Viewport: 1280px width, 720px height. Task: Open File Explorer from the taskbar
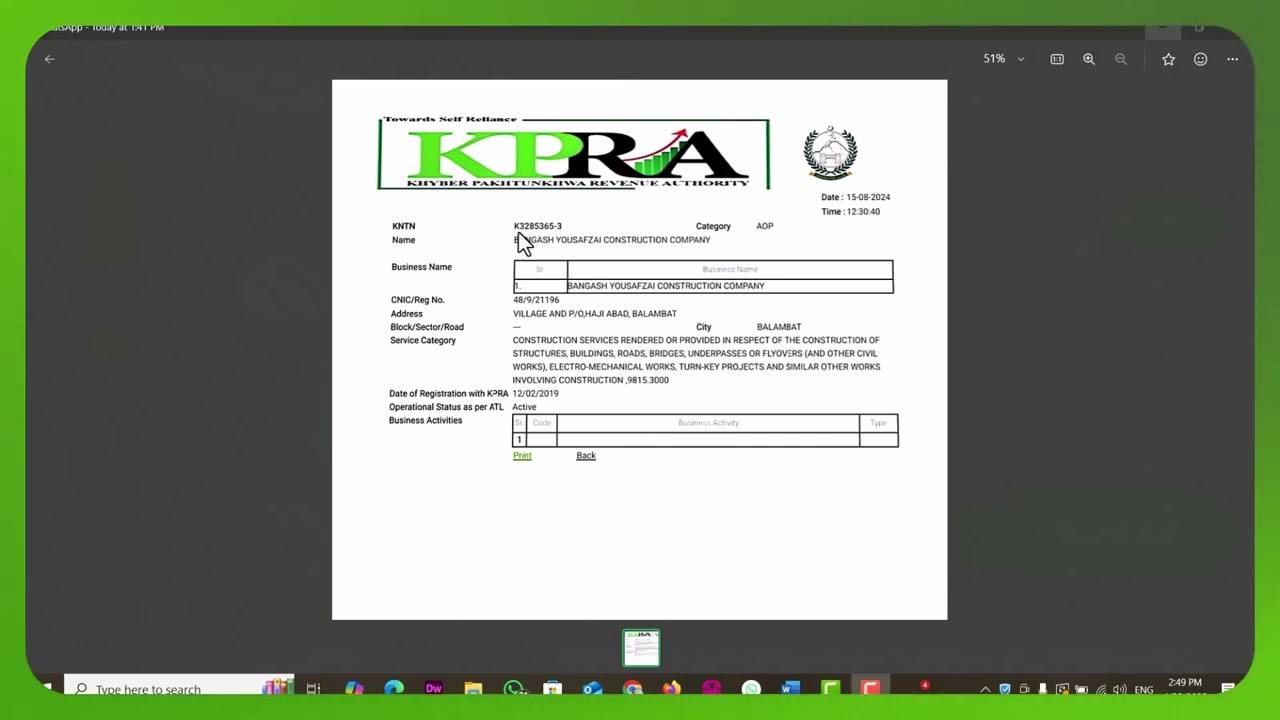(x=473, y=689)
